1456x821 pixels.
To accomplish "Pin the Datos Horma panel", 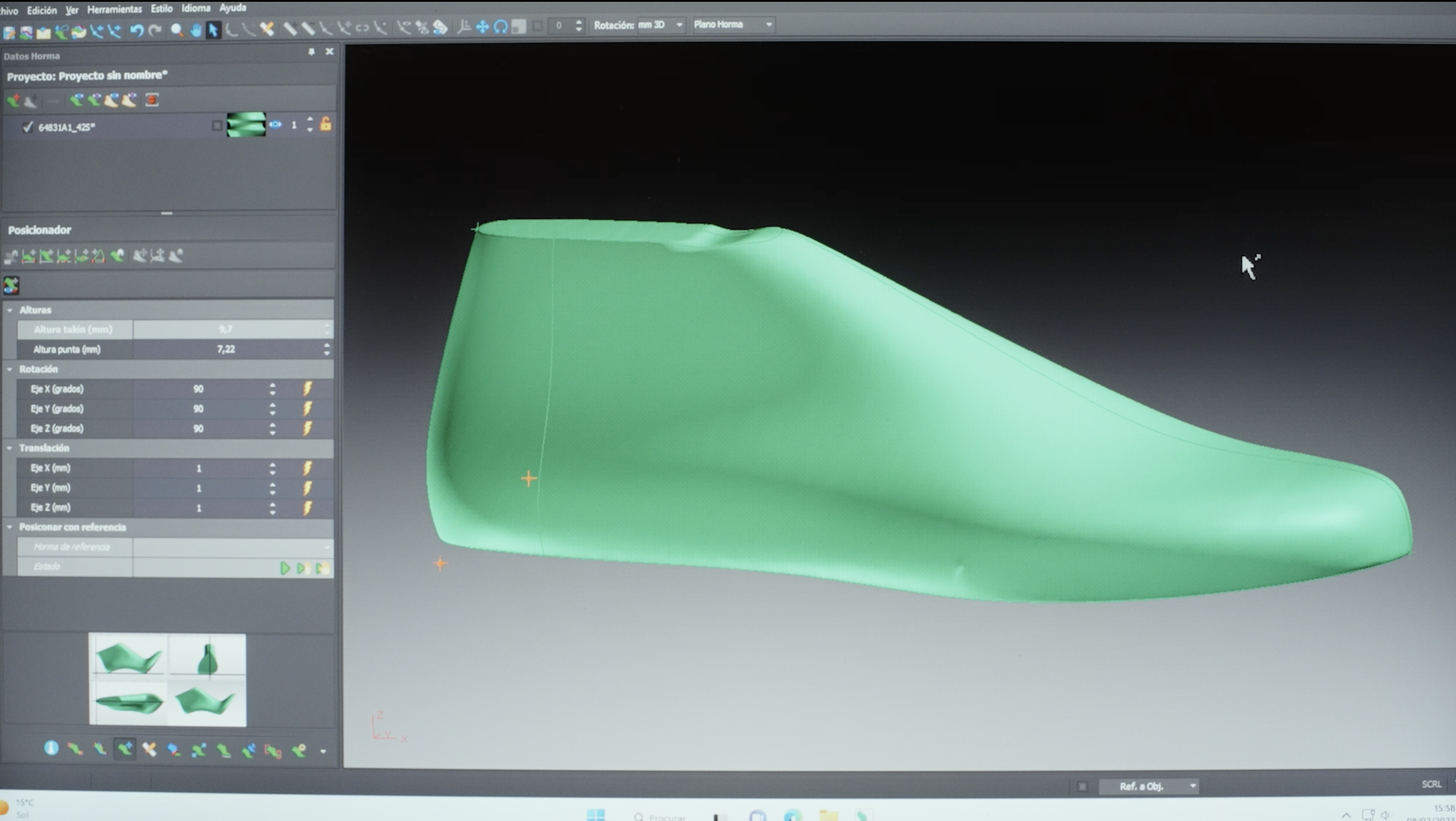I will tap(312, 52).
